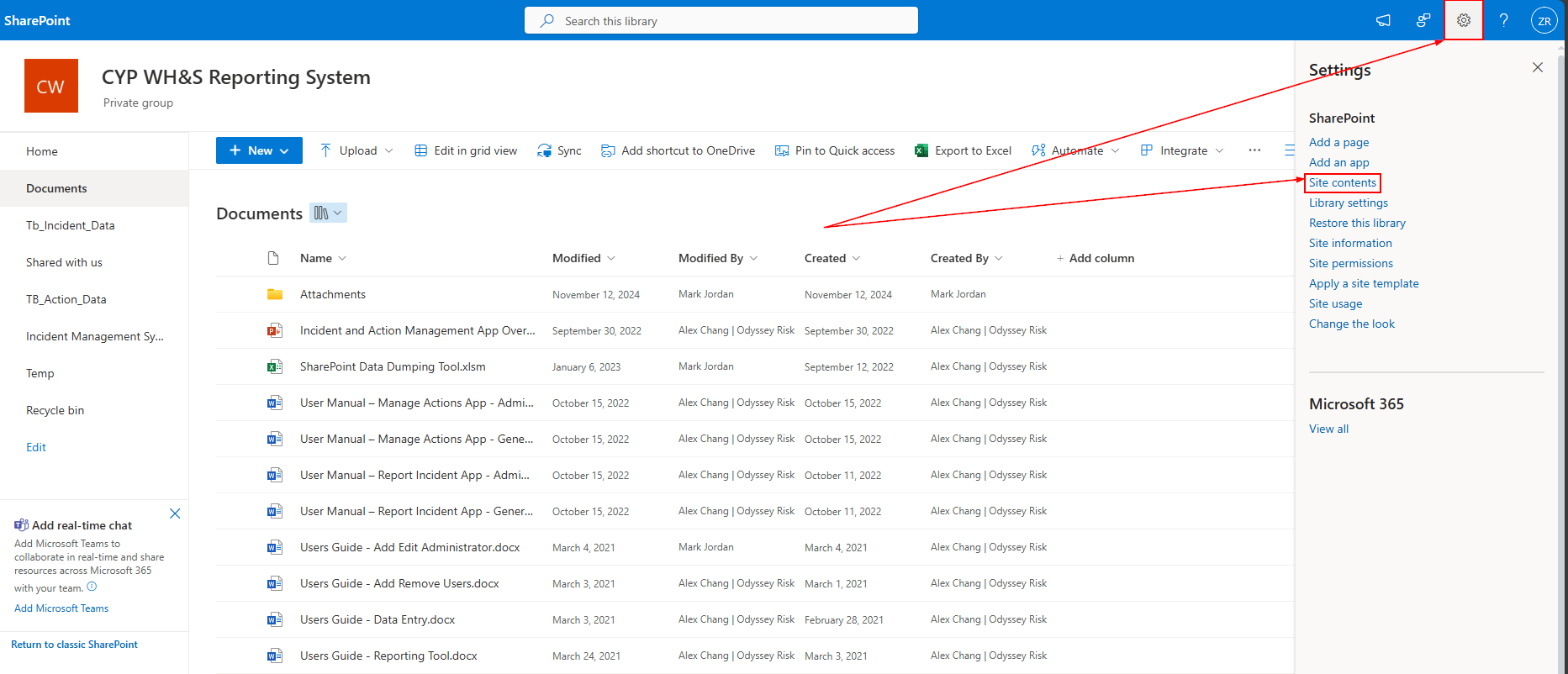1568x674 pixels.
Task: Close the Add real-time chat card
Action: pyautogui.click(x=175, y=513)
